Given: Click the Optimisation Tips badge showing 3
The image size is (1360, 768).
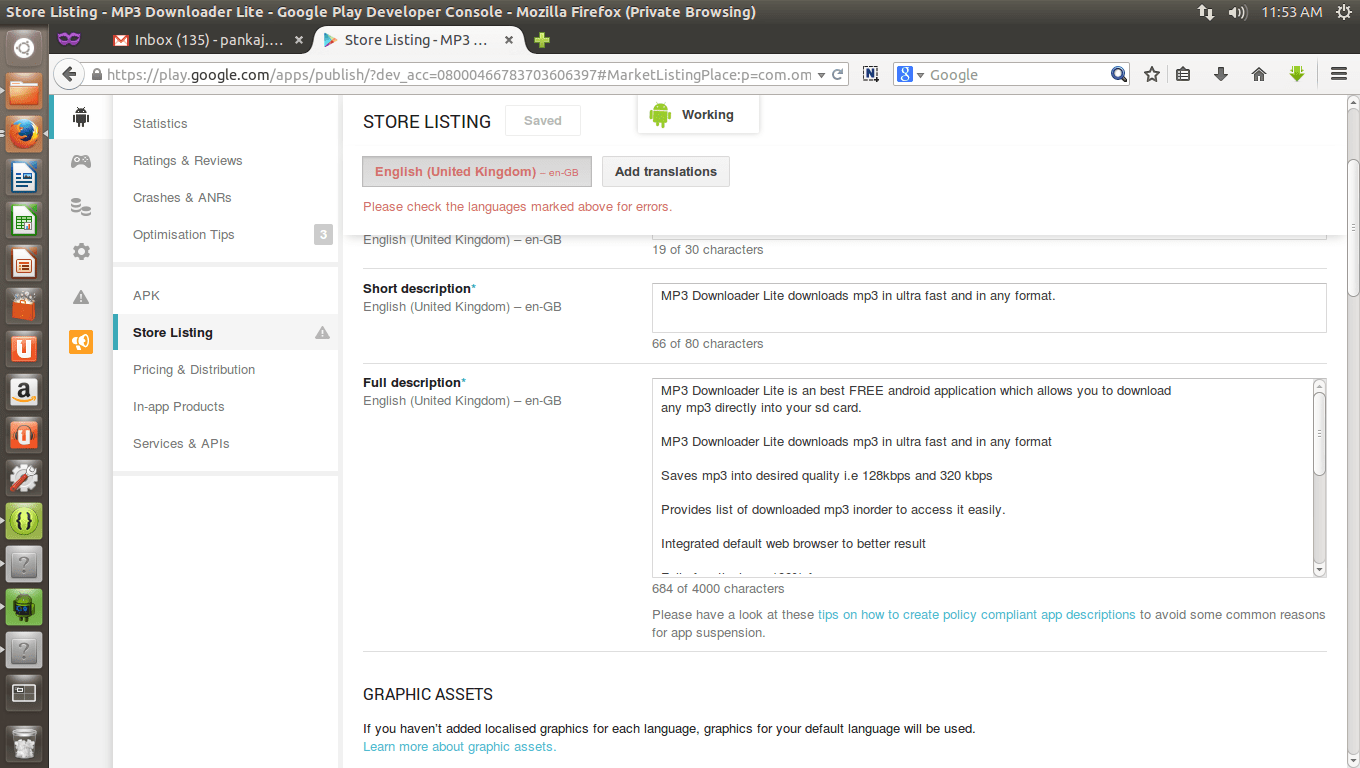Looking at the screenshot, I should click(323, 235).
